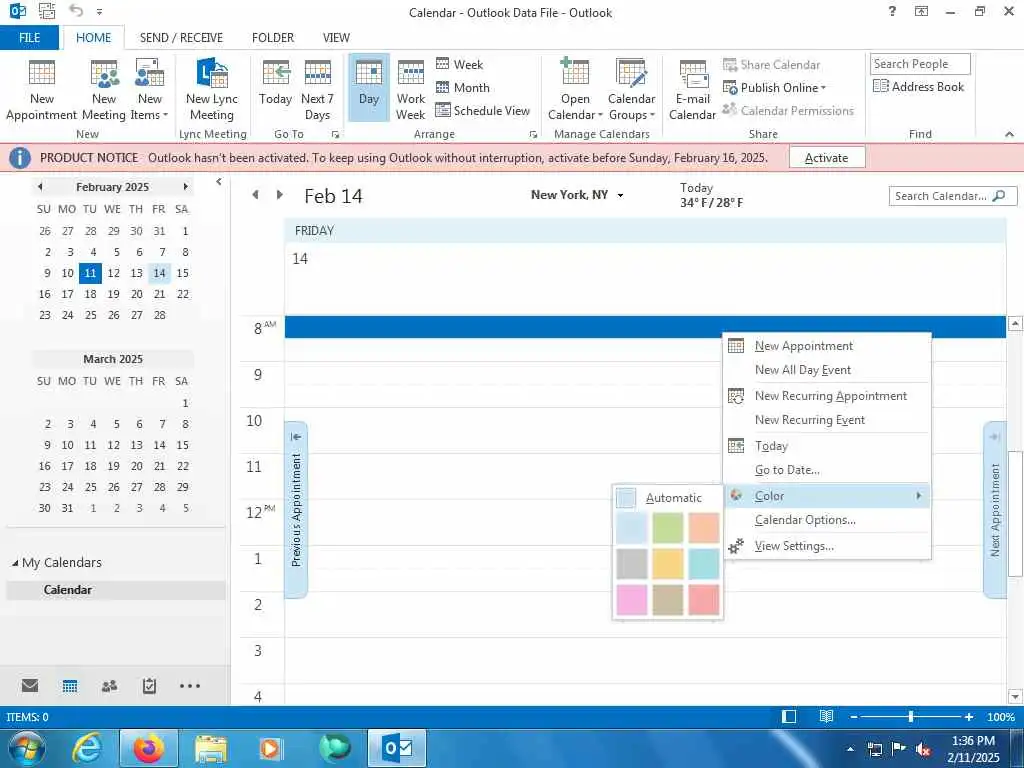
Task: Create a New Appointment from ribbon
Action: click(41, 89)
